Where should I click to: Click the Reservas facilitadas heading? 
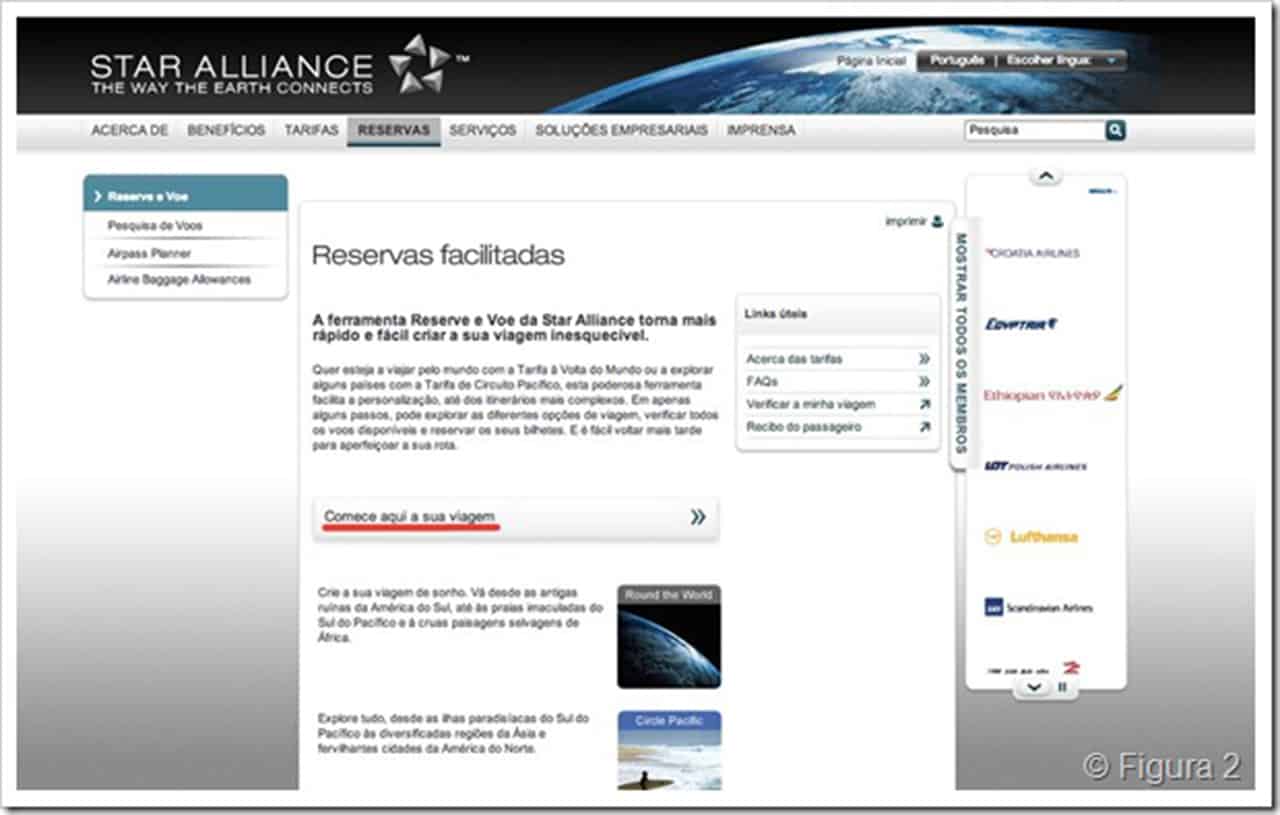point(438,255)
